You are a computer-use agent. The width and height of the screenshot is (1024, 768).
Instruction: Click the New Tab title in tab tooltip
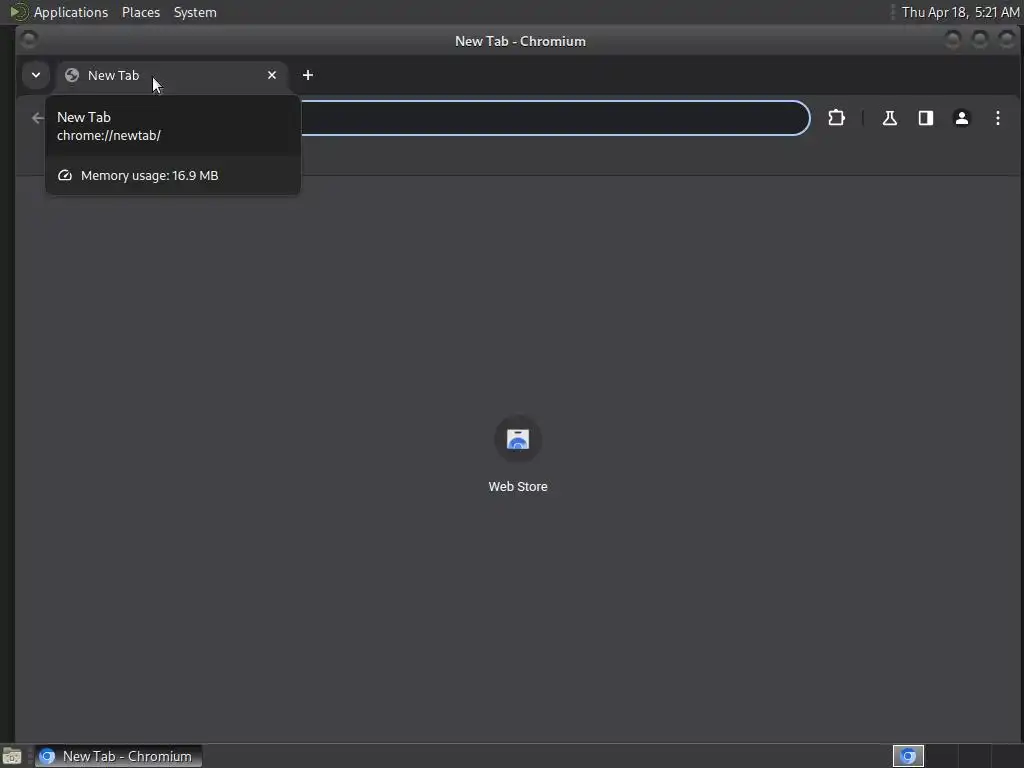[84, 118]
